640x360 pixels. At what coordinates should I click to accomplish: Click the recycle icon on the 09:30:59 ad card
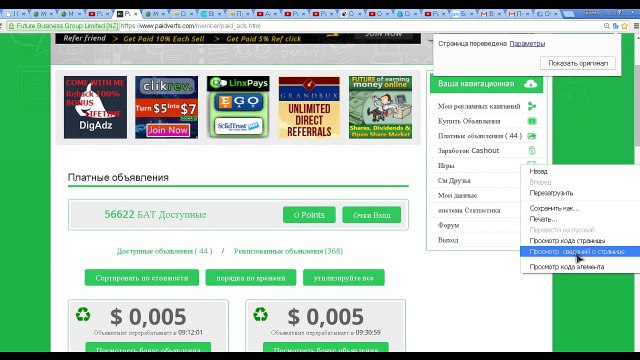[260, 314]
